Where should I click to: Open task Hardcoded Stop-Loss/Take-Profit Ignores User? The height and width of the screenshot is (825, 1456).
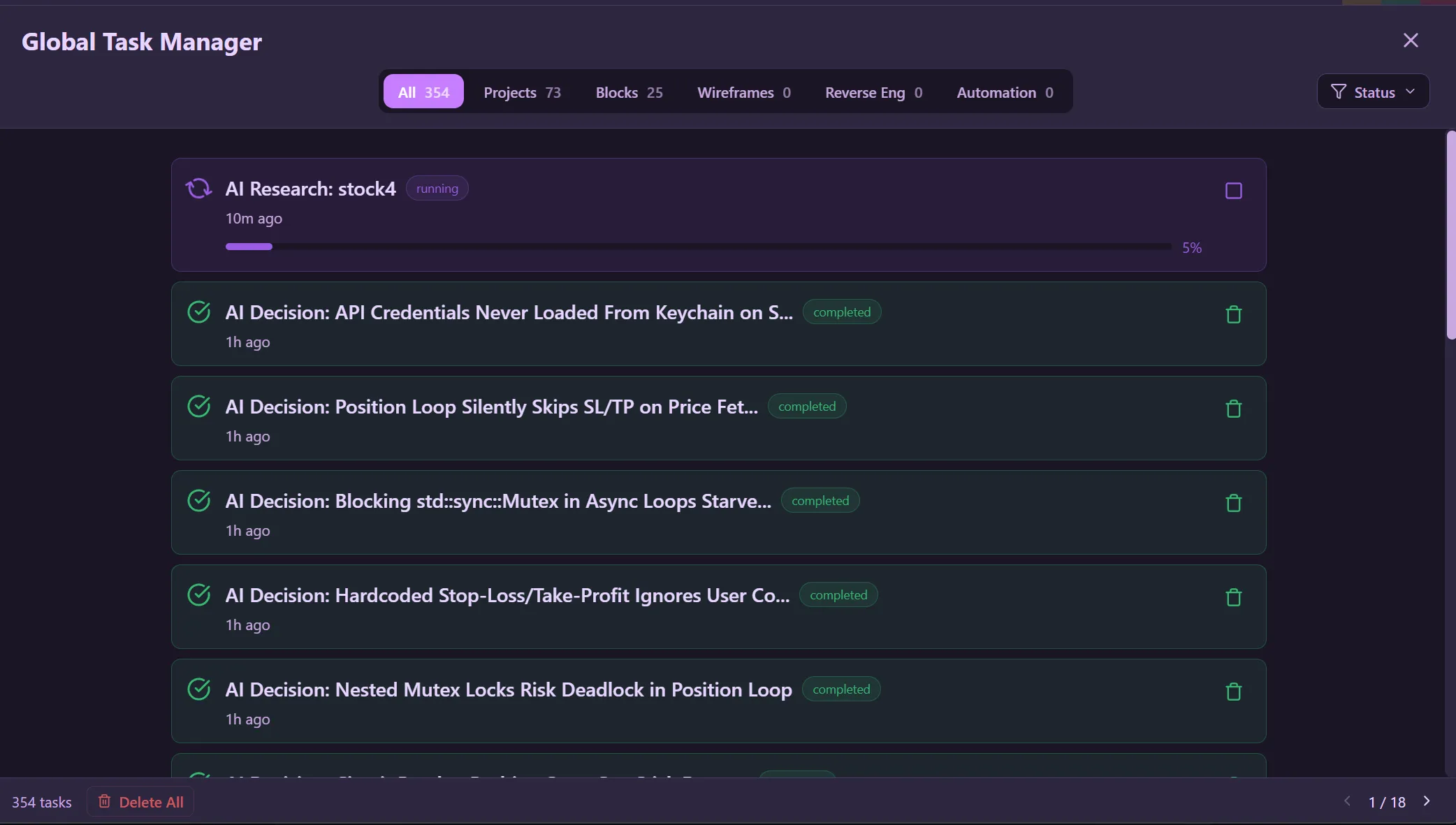[x=507, y=595]
